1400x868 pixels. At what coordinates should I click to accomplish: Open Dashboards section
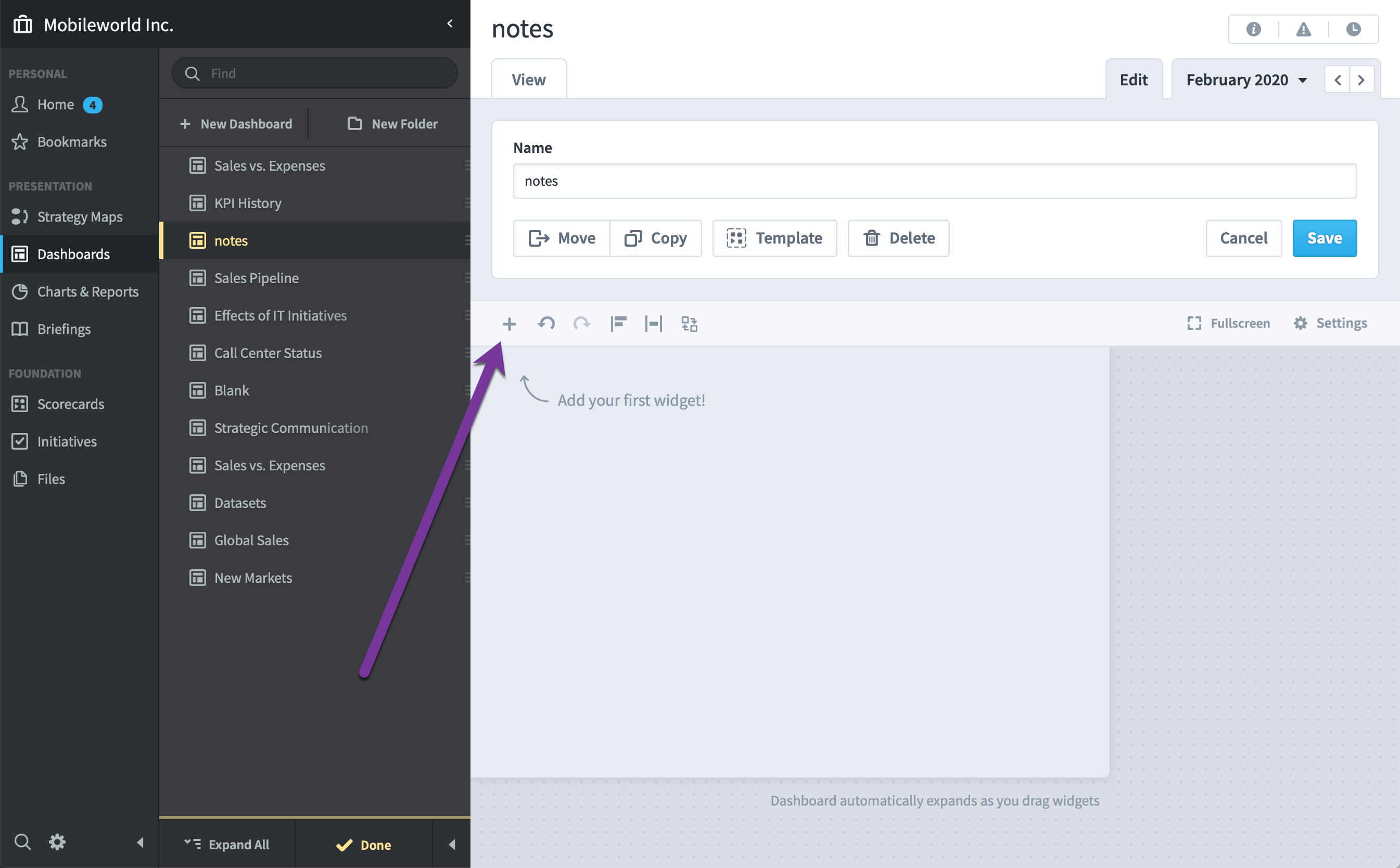coord(79,254)
